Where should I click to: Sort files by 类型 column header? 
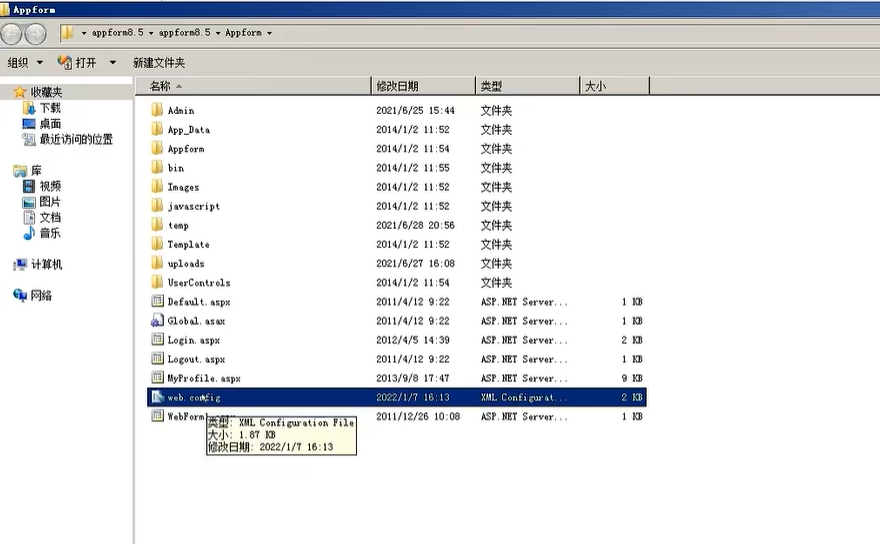pyautogui.click(x=491, y=87)
